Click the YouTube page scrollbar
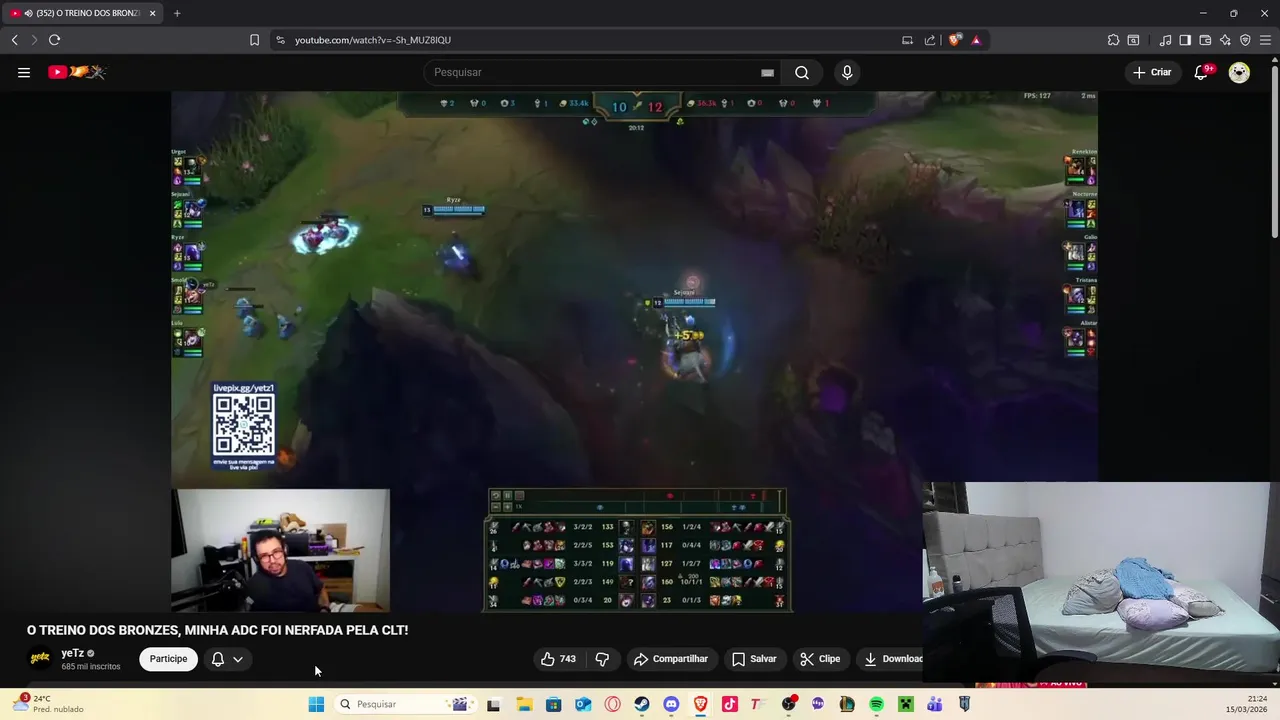Viewport: 1280px width, 720px height. [x=1274, y=150]
